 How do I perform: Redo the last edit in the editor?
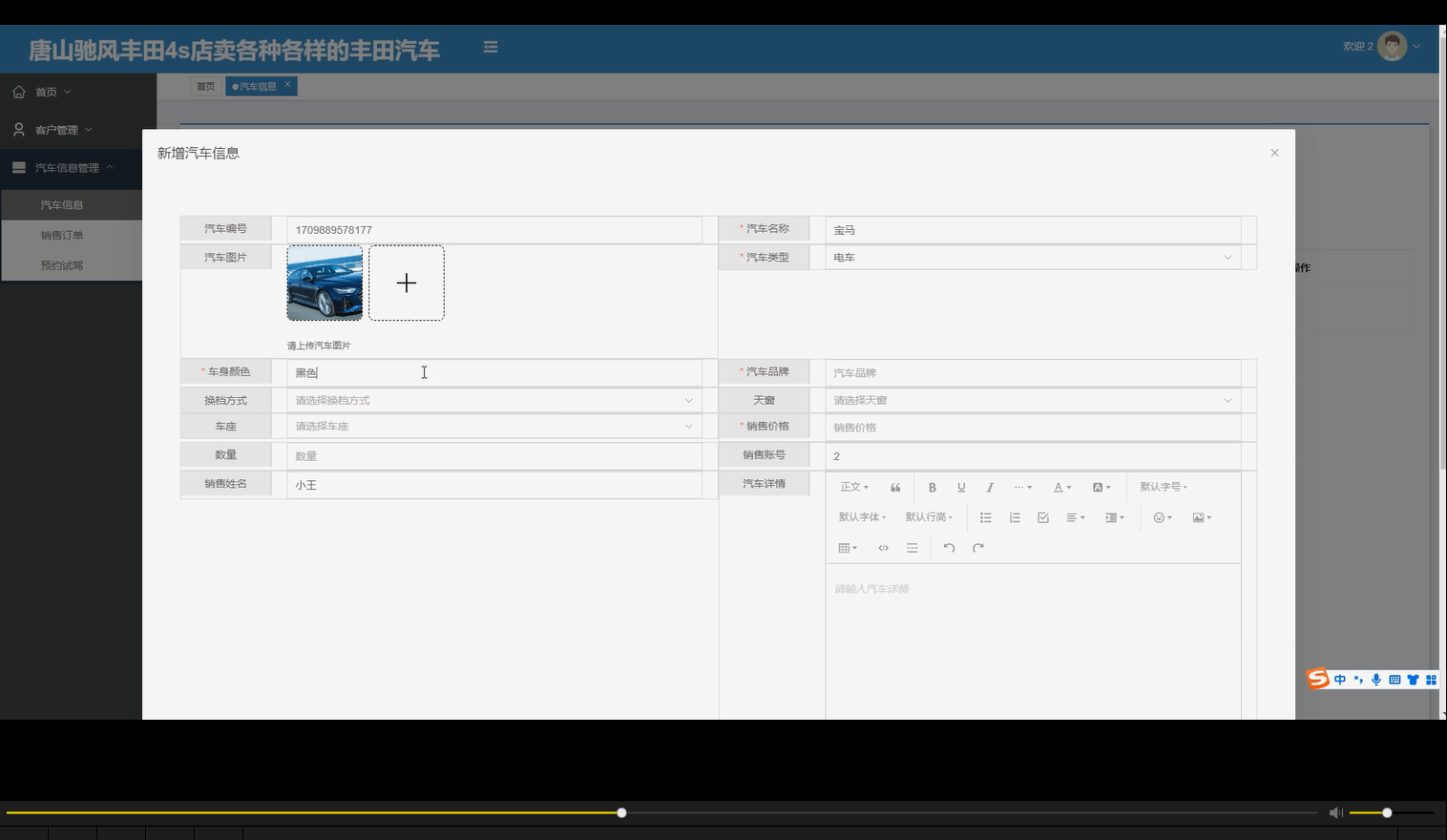click(x=977, y=548)
